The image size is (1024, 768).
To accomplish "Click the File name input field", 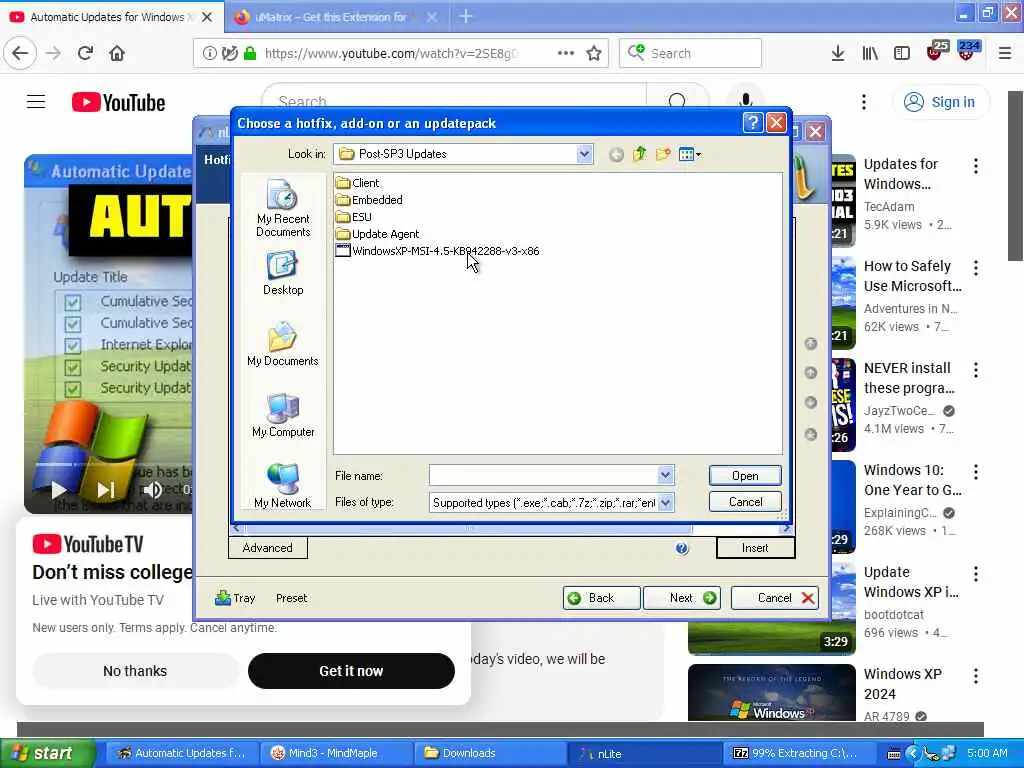I will [x=543, y=475].
